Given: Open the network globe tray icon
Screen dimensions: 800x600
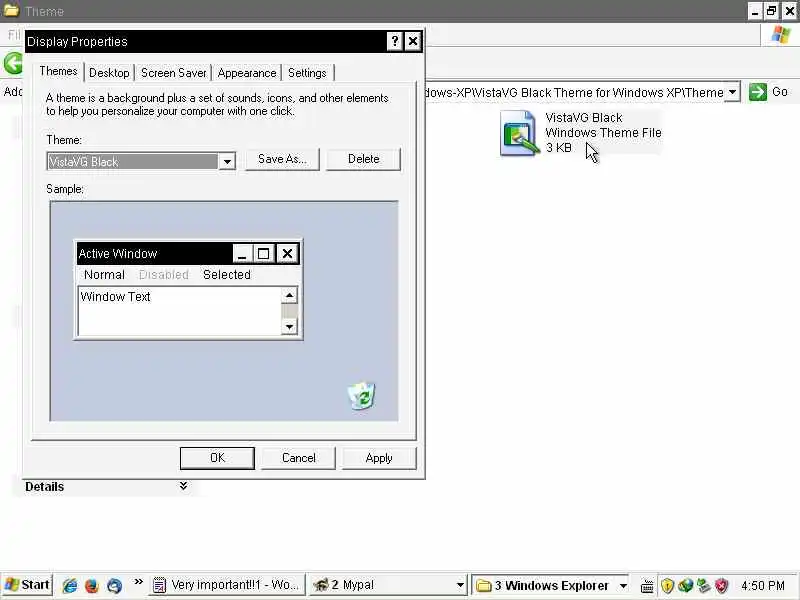Looking at the screenshot, I should pos(685,585).
